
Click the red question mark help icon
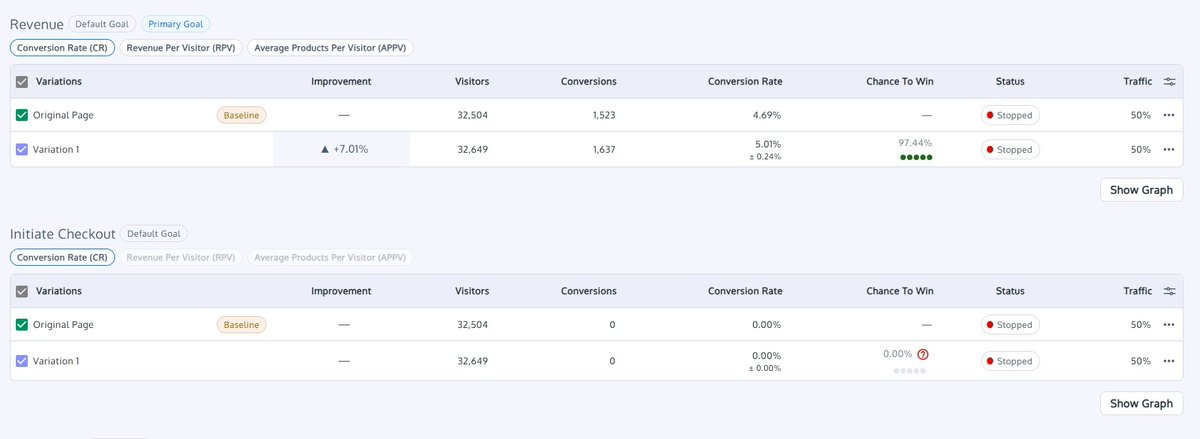[923, 354]
